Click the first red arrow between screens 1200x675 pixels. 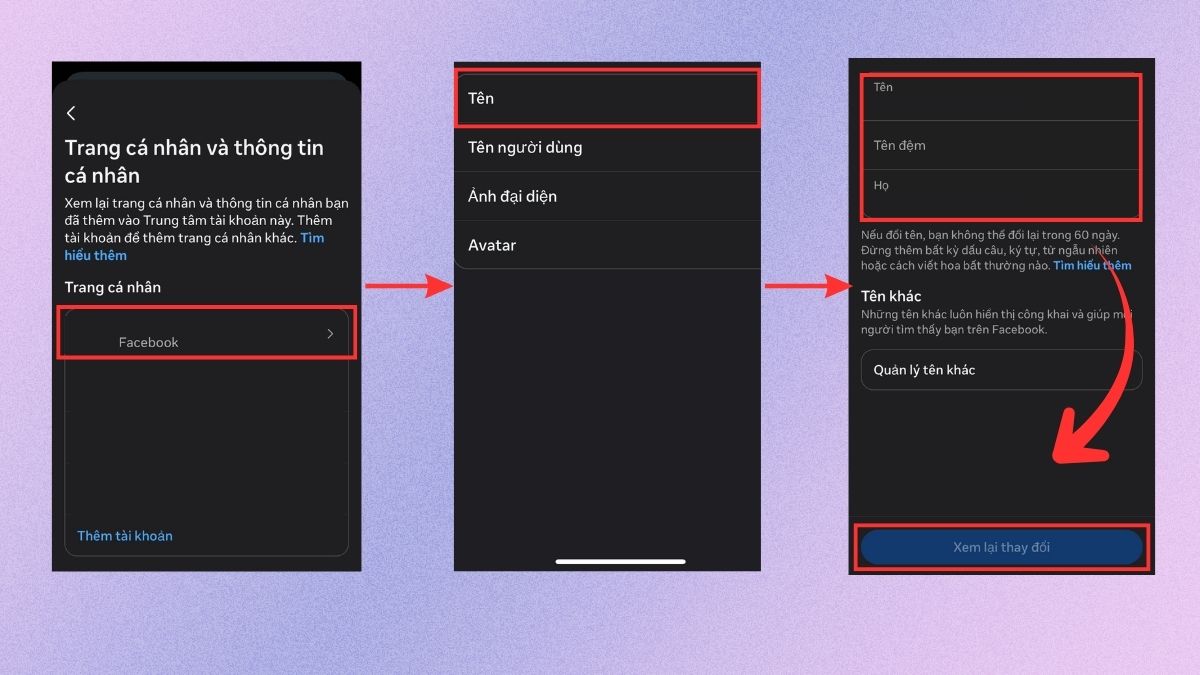pyautogui.click(x=410, y=286)
